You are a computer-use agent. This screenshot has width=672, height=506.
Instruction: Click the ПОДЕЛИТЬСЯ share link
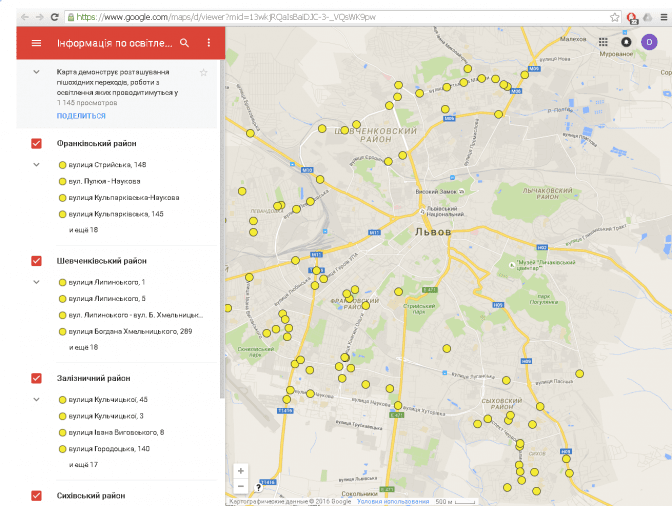81,116
